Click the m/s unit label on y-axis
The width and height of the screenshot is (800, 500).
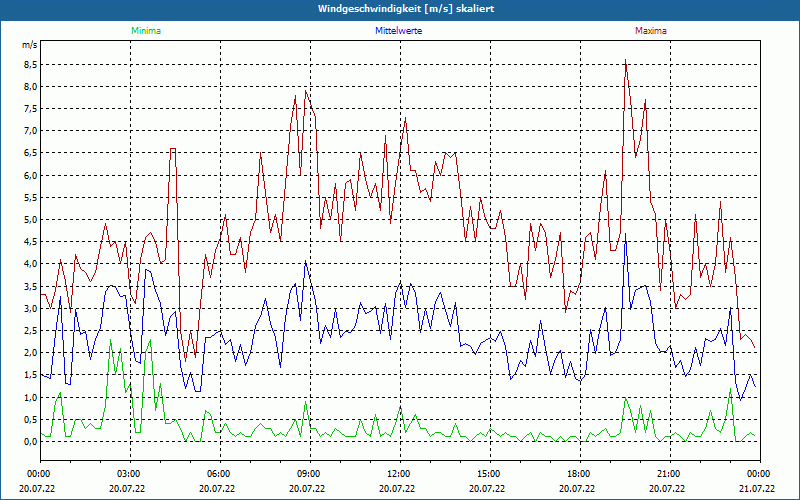[x=30, y=45]
